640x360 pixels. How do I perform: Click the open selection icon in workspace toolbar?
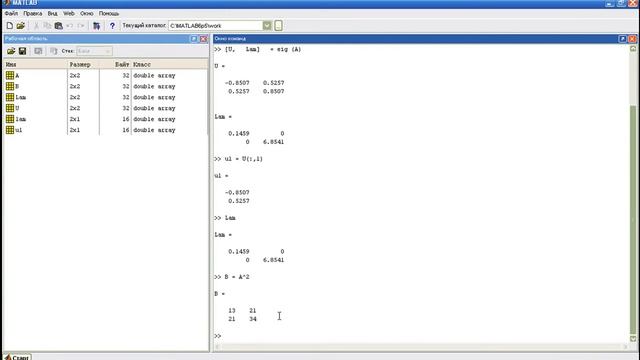click(38, 51)
